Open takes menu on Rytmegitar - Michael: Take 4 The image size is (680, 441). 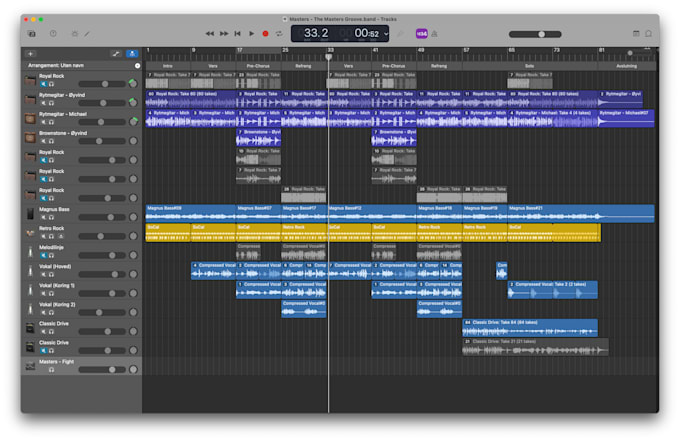(512, 113)
